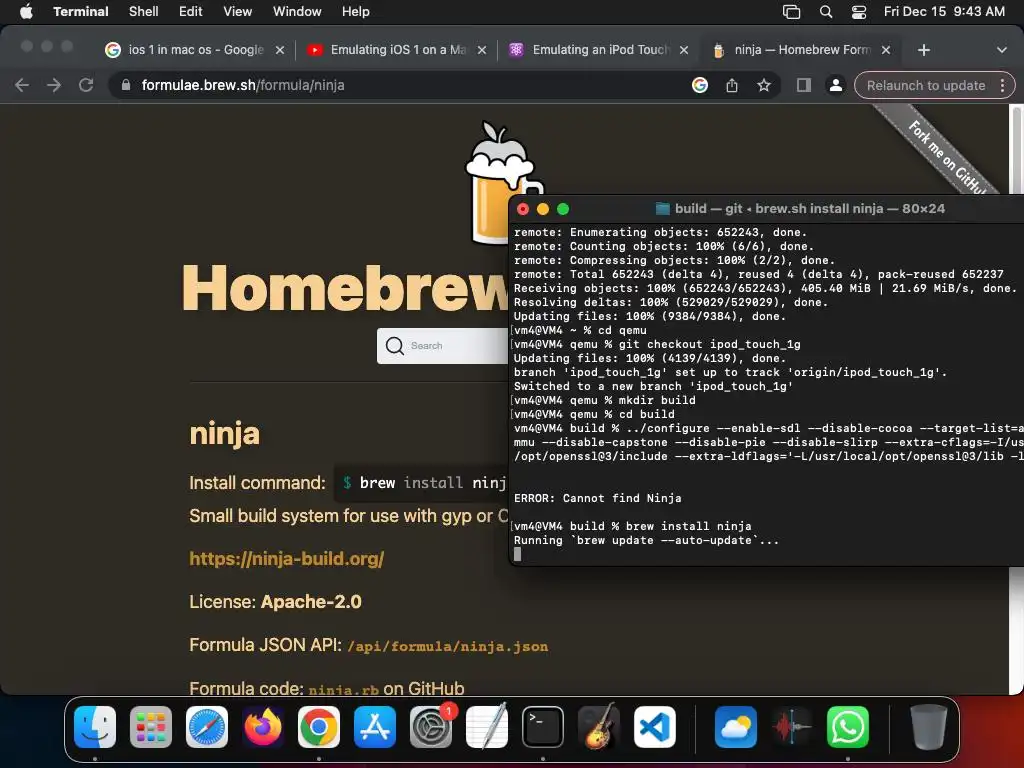Close the ninja Homebrew tab
Viewport: 1024px width, 768px height.
(x=886, y=50)
